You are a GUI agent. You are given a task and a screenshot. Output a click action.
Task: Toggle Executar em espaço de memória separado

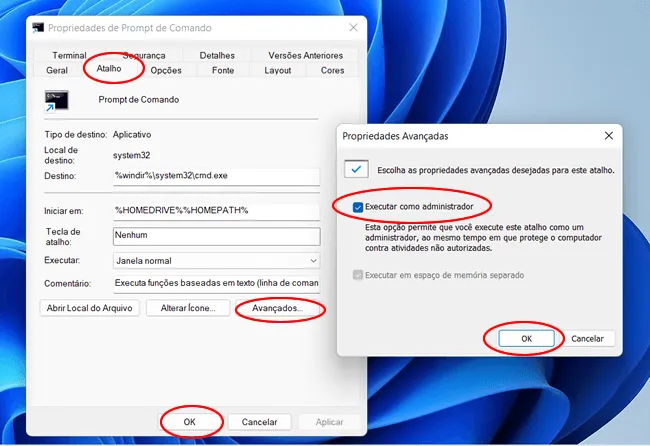pyautogui.click(x=359, y=275)
